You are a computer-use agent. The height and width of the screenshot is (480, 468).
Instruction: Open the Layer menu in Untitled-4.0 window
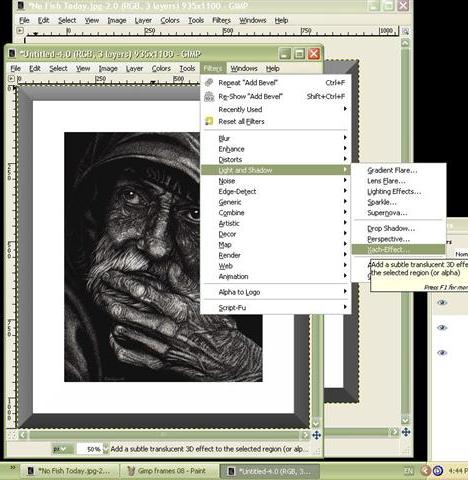click(x=134, y=68)
